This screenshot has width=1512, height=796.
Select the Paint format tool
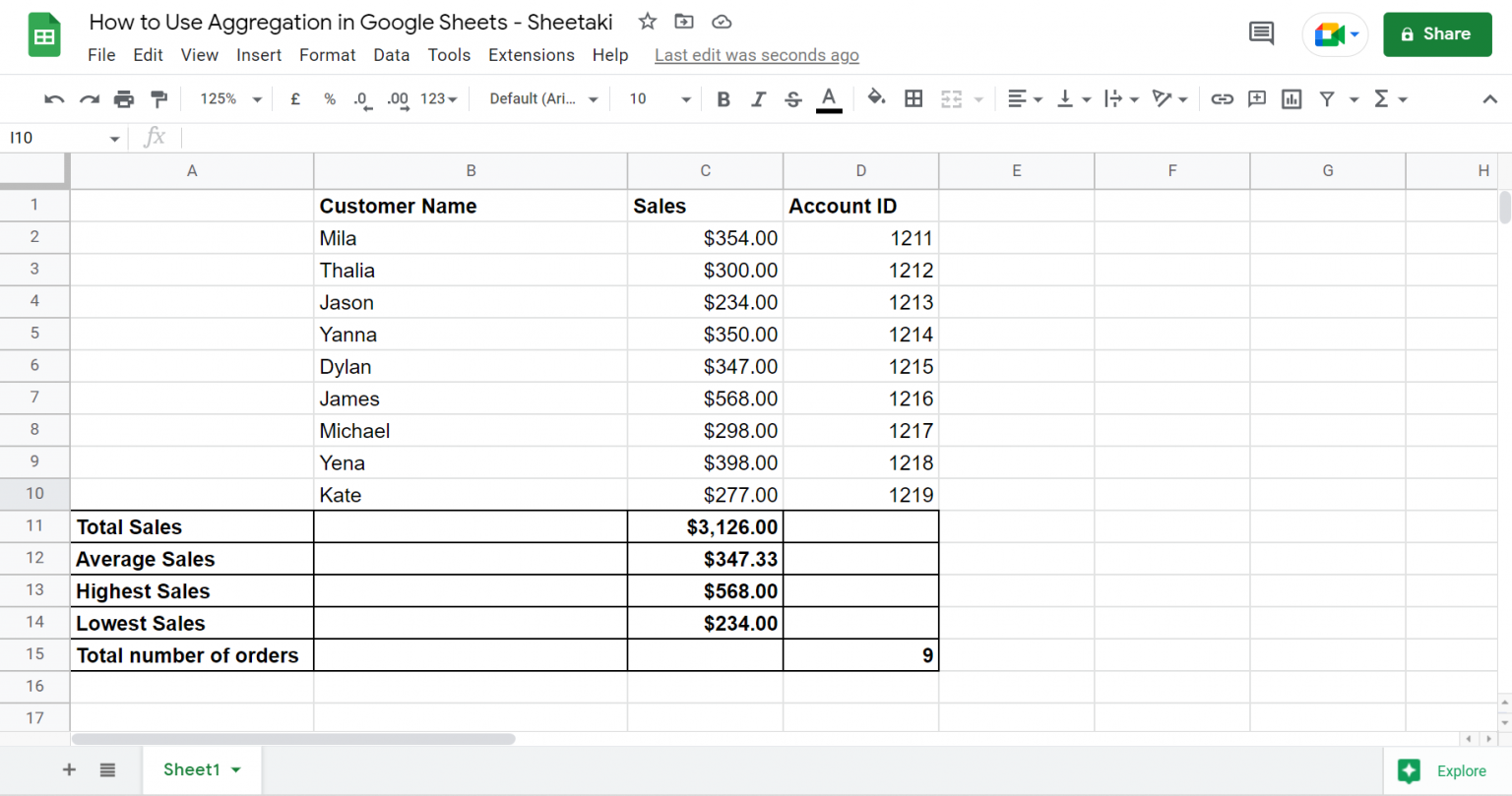pyautogui.click(x=157, y=98)
